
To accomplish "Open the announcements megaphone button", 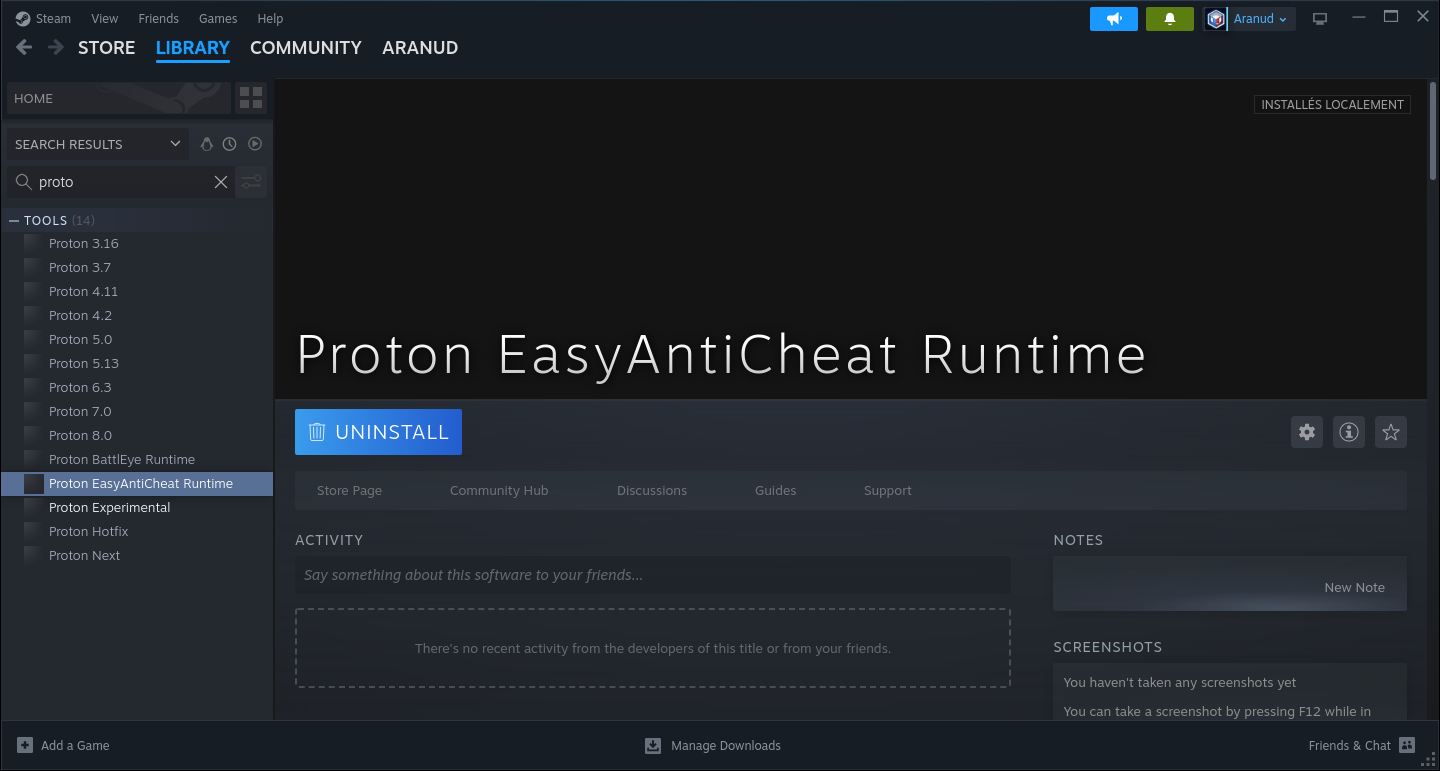I will (1114, 19).
